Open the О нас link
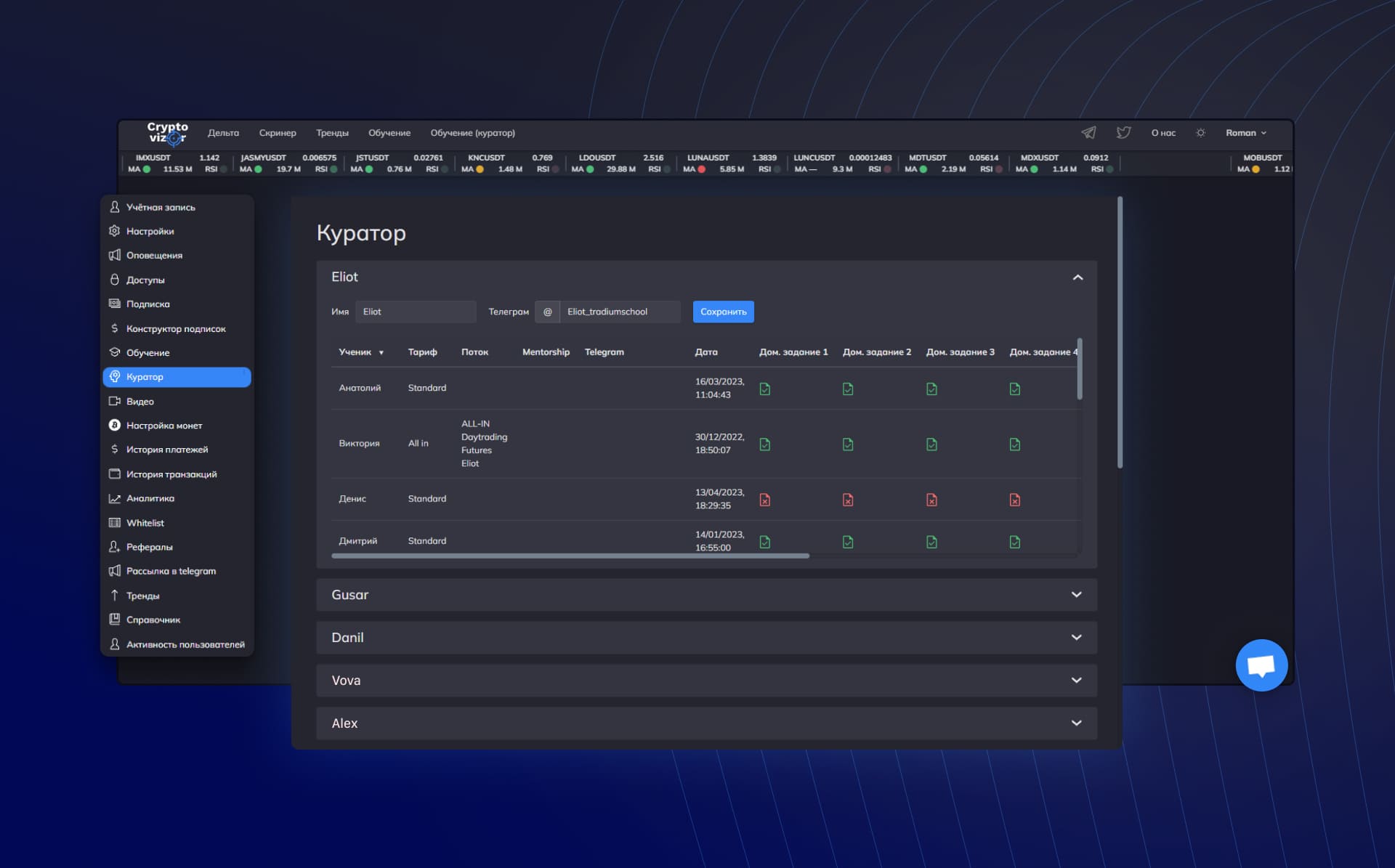 coord(1162,133)
